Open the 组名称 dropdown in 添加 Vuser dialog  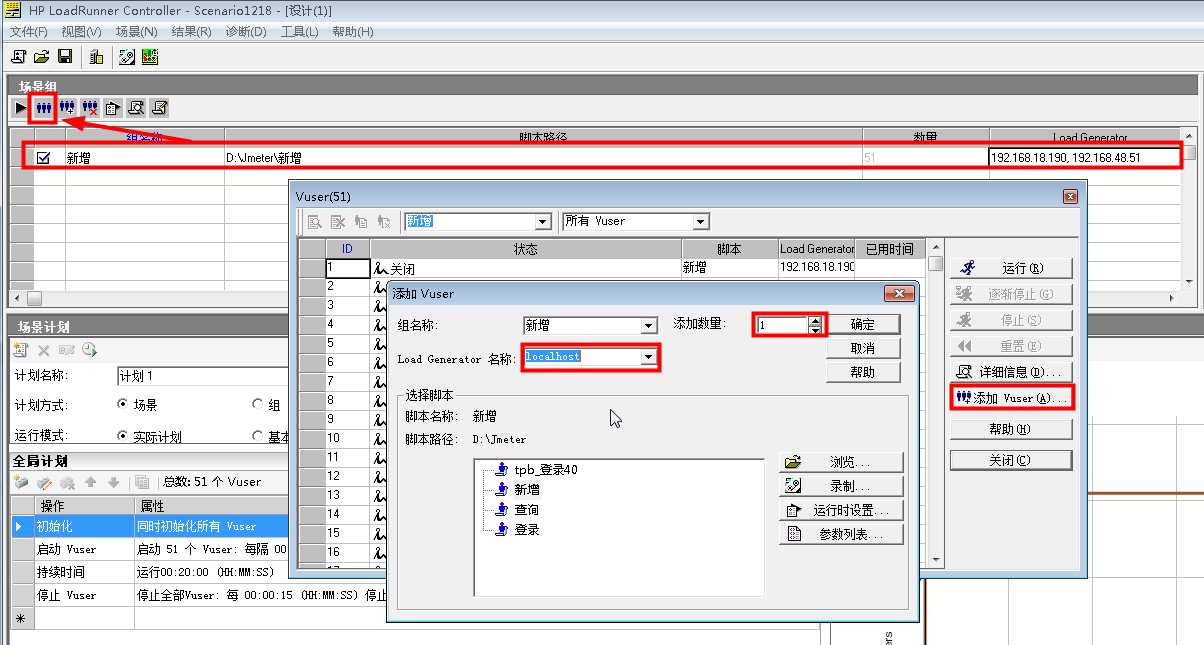click(648, 326)
